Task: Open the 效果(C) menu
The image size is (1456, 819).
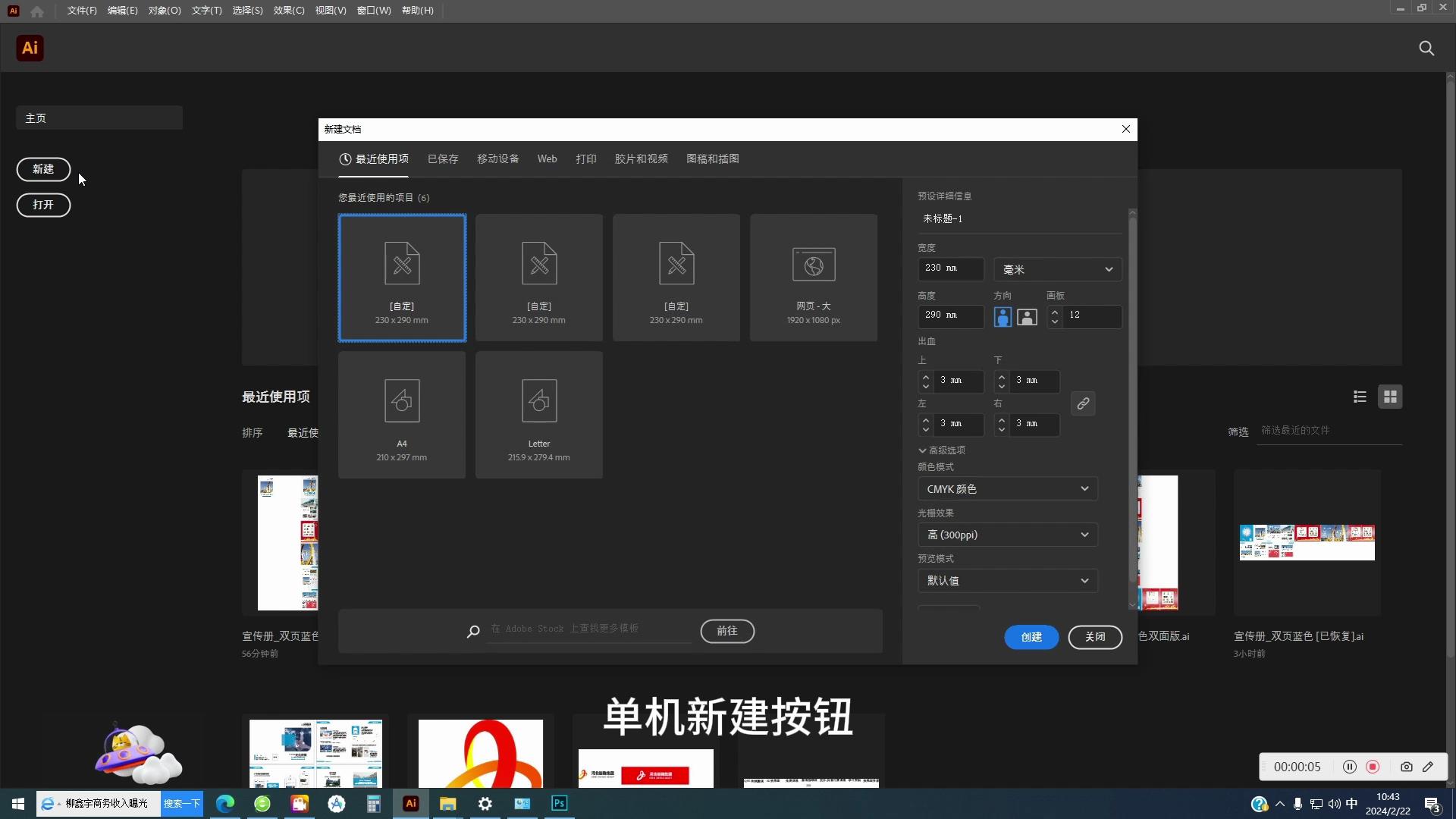Action: (x=289, y=11)
